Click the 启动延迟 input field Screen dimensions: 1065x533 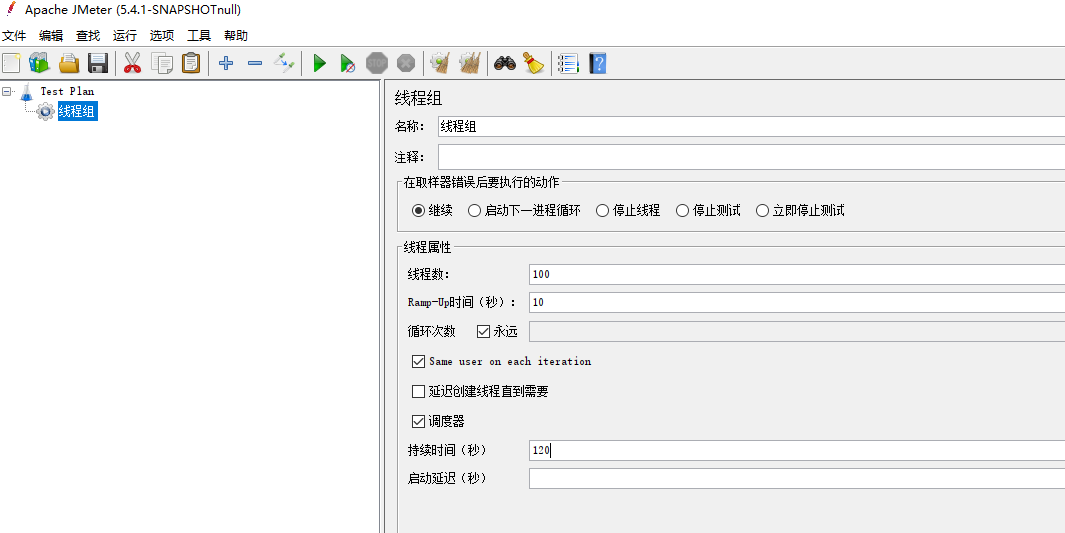(797, 479)
